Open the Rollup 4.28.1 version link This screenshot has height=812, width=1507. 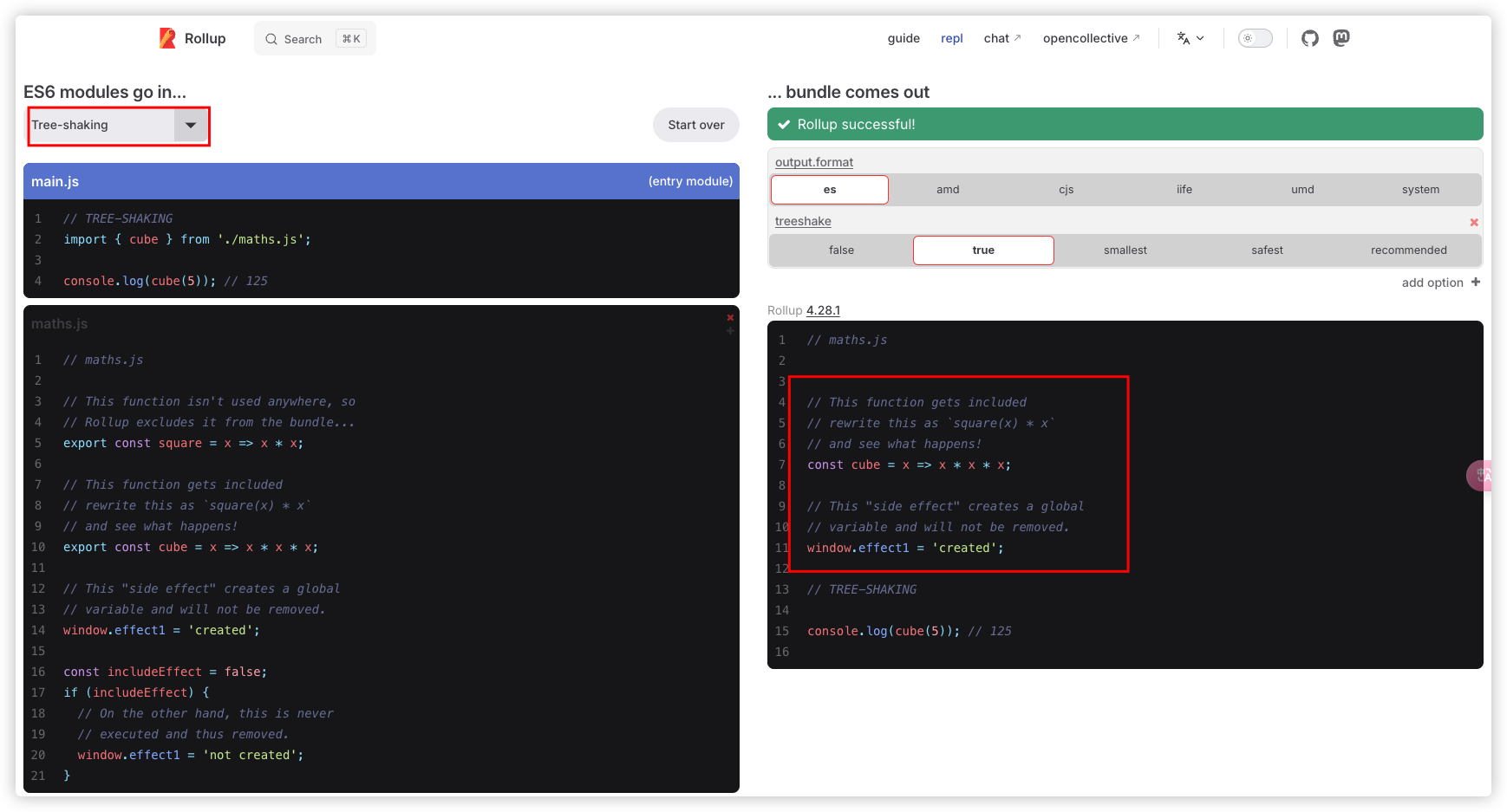(x=823, y=310)
